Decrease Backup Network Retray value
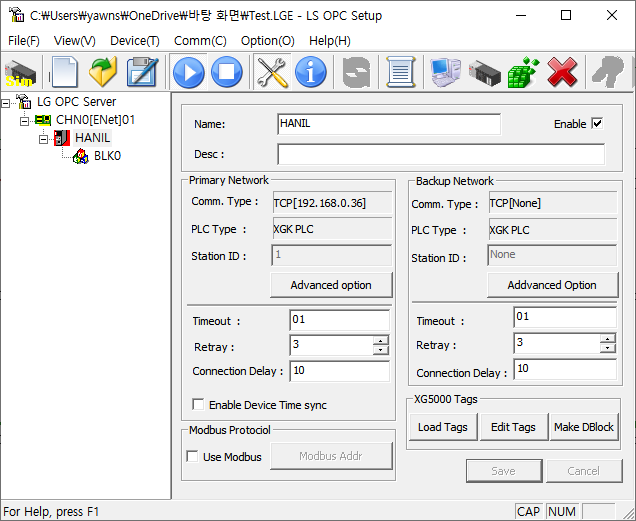This screenshot has height=521, width=636. click(x=607, y=348)
